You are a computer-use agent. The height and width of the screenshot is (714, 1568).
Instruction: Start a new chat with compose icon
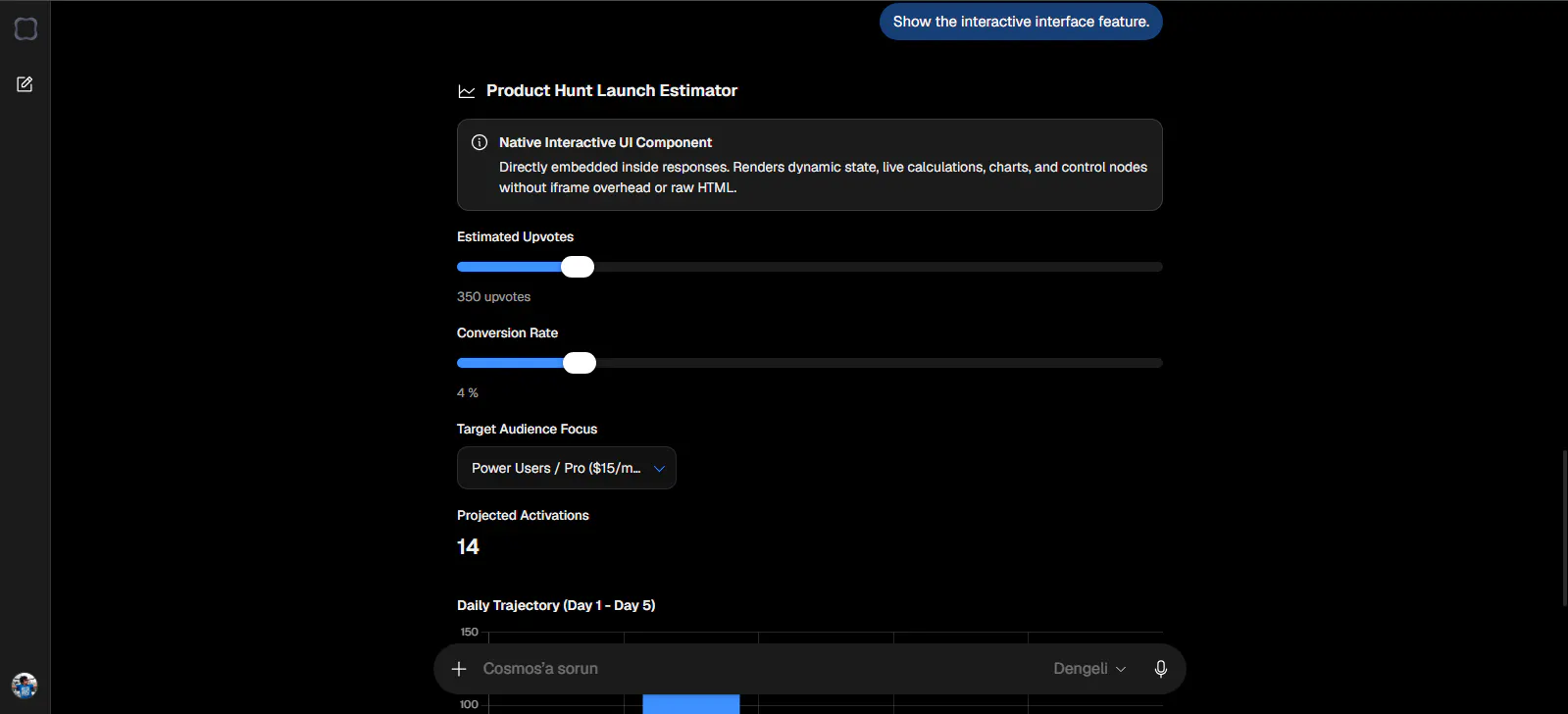coord(25,84)
